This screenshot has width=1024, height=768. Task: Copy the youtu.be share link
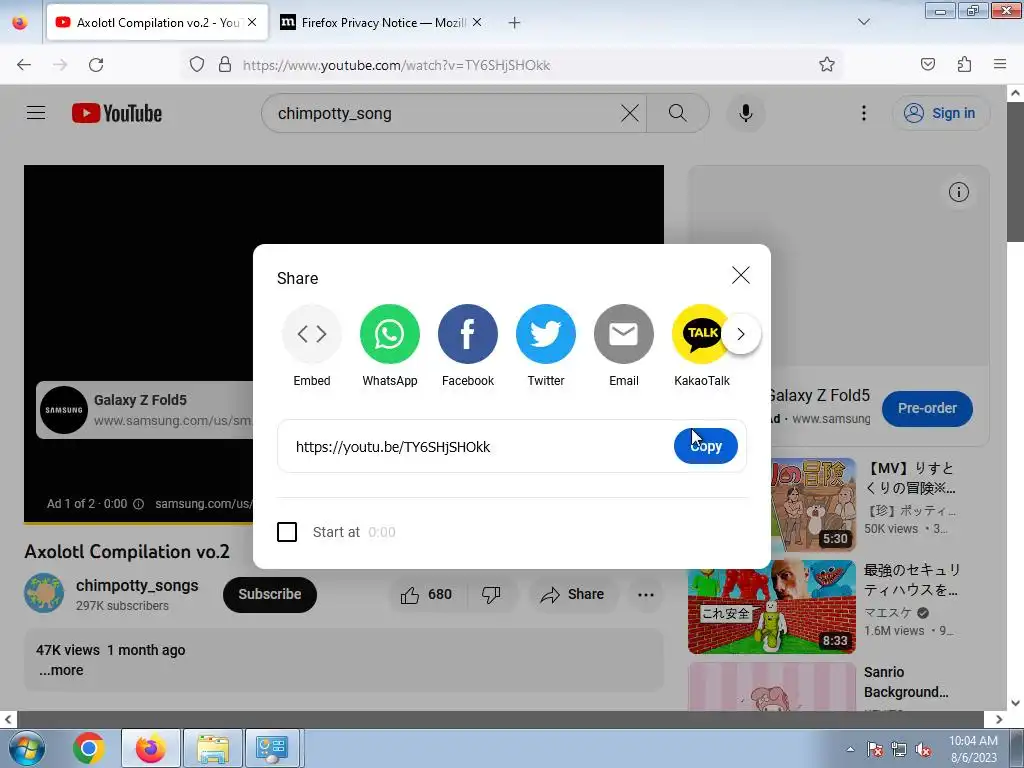(705, 446)
